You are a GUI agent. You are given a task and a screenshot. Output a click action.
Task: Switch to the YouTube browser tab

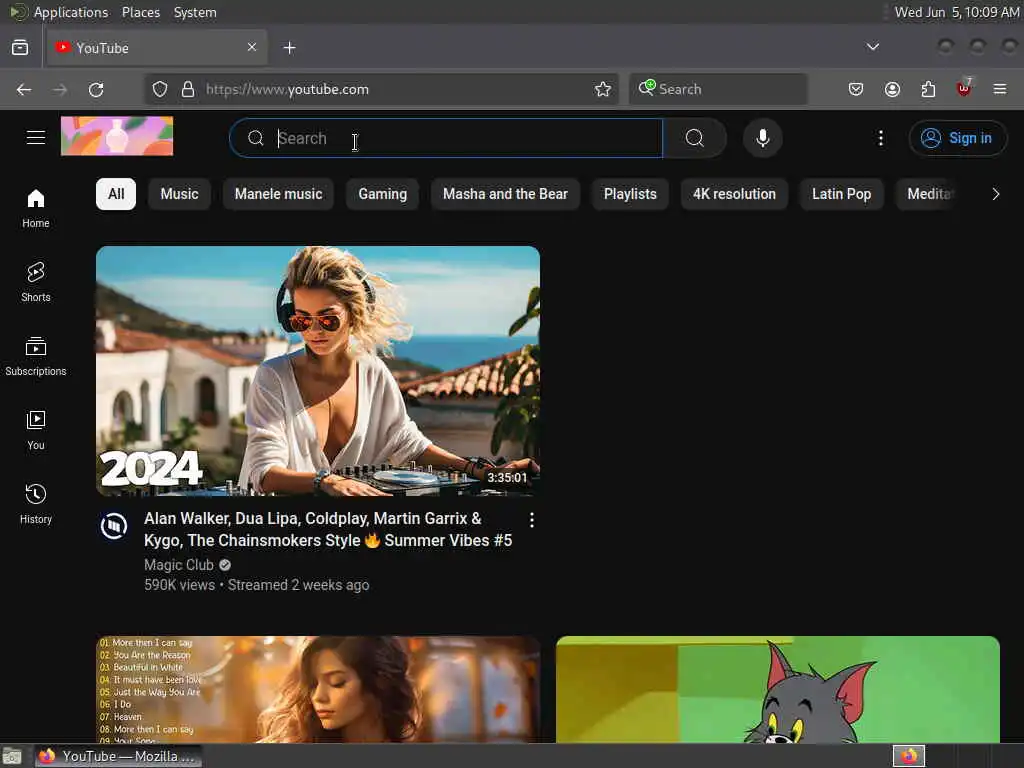157,48
